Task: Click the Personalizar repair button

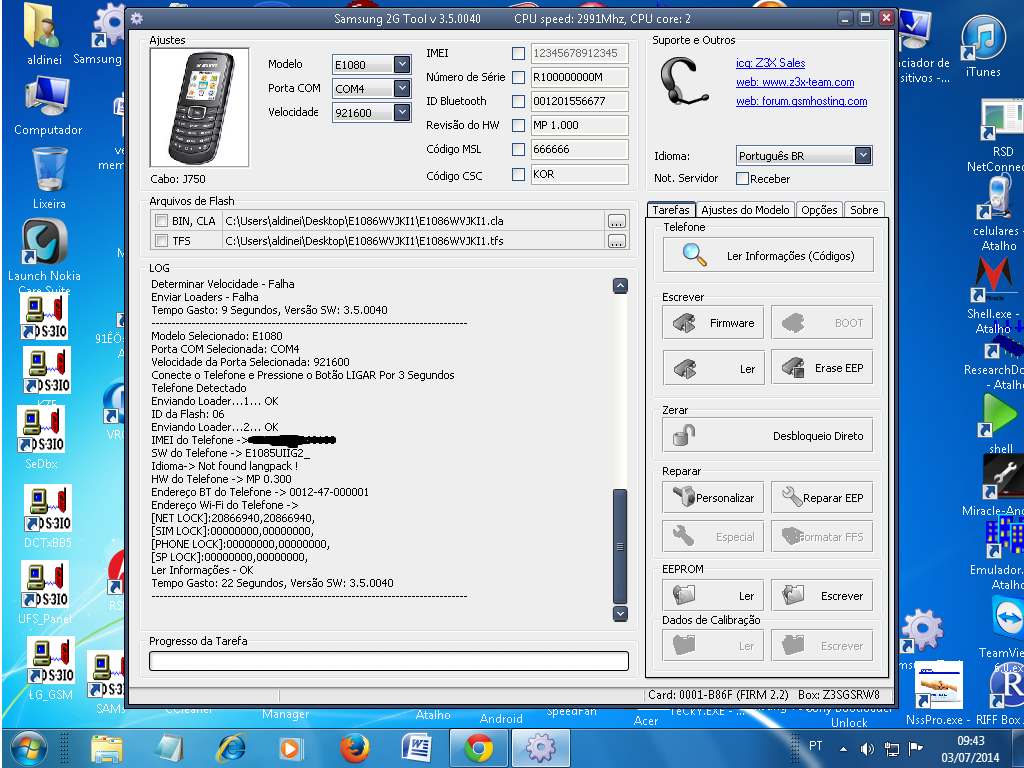Action: (x=713, y=498)
